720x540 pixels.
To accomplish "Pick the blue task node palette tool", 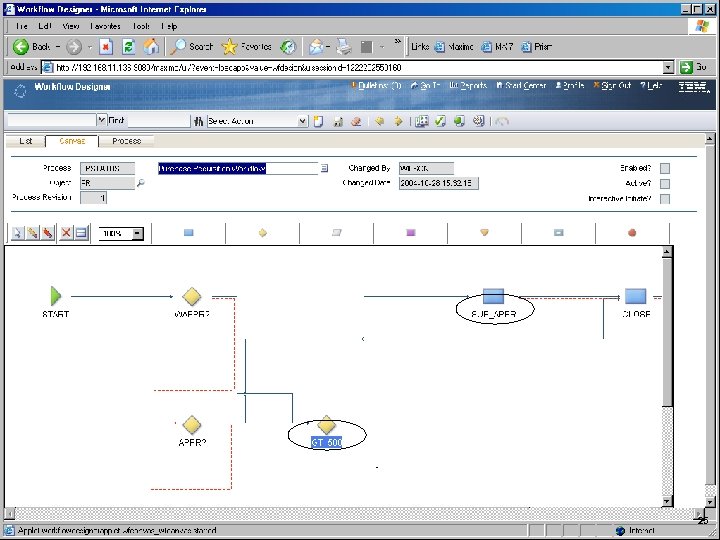I will click(x=189, y=233).
